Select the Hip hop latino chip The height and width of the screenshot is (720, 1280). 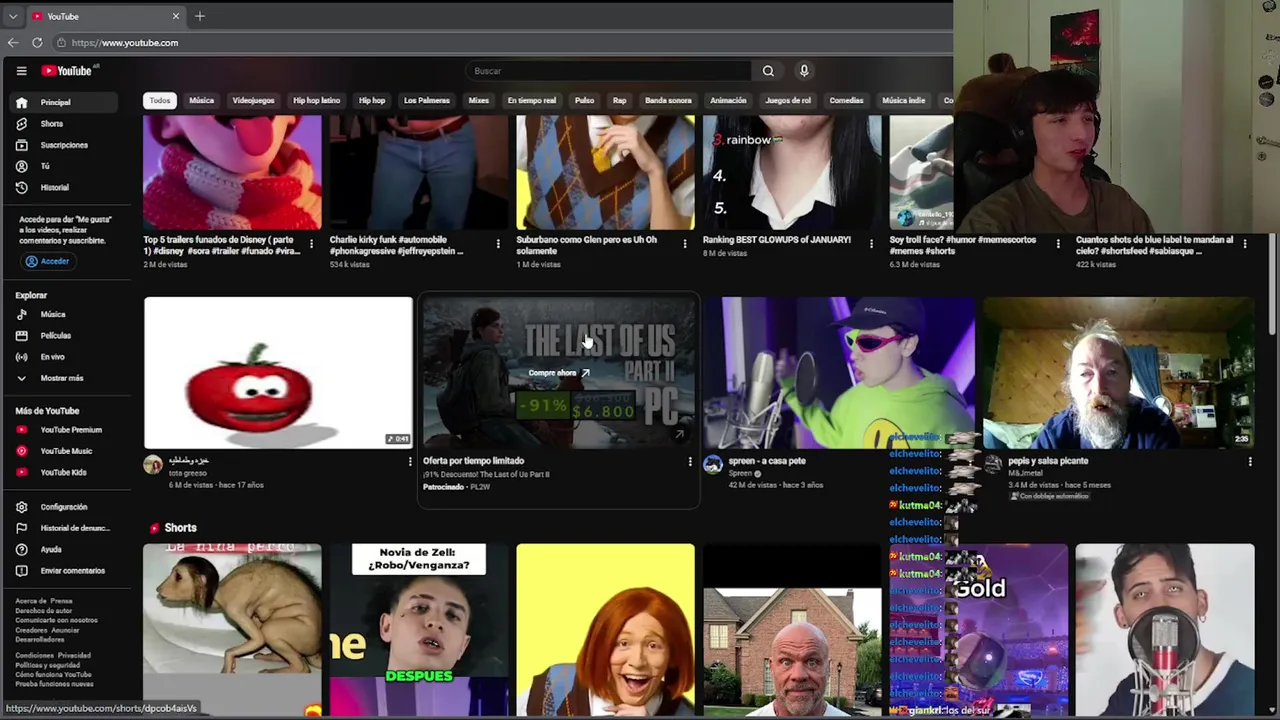[316, 100]
